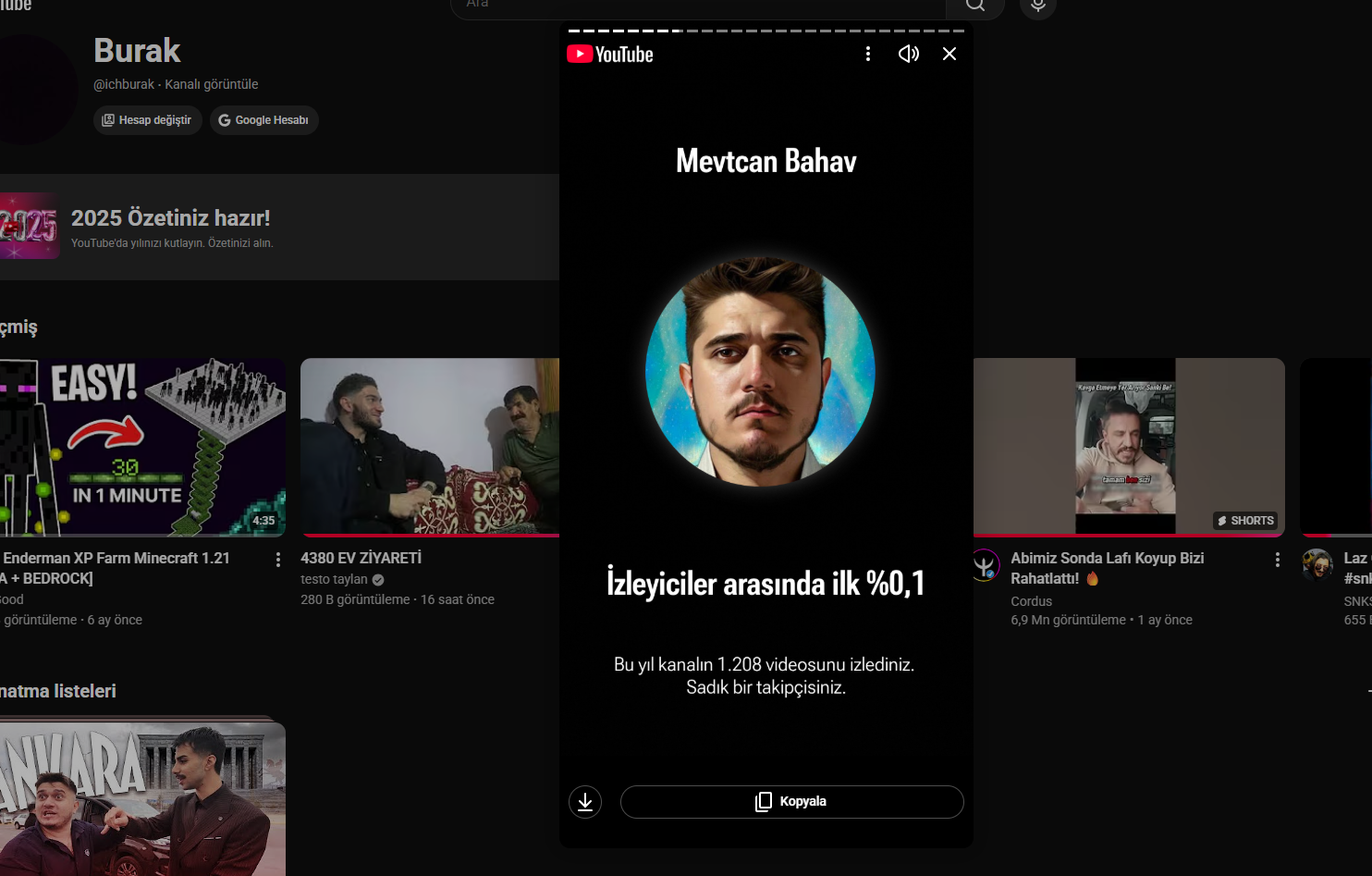Click the Burak profile name
Image resolution: width=1372 pixels, height=876 pixels.
pyautogui.click(x=137, y=51)
